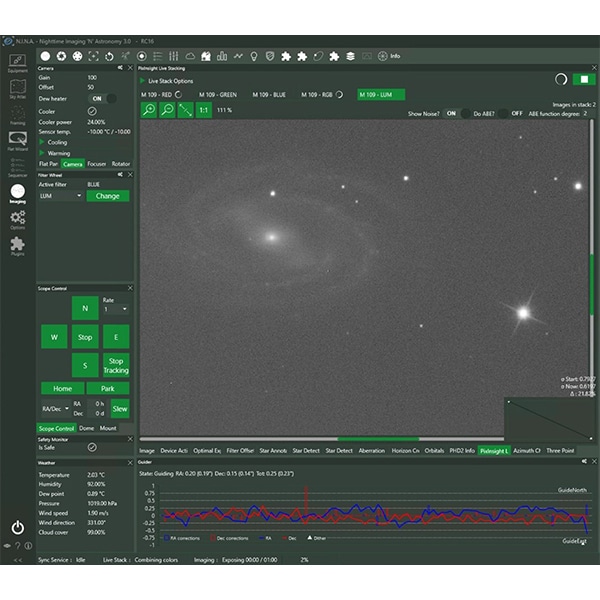This screenshot has width=600, height=600.
Task: Switch to the M 109 - GREEN tab
Action: click(218, 95)
